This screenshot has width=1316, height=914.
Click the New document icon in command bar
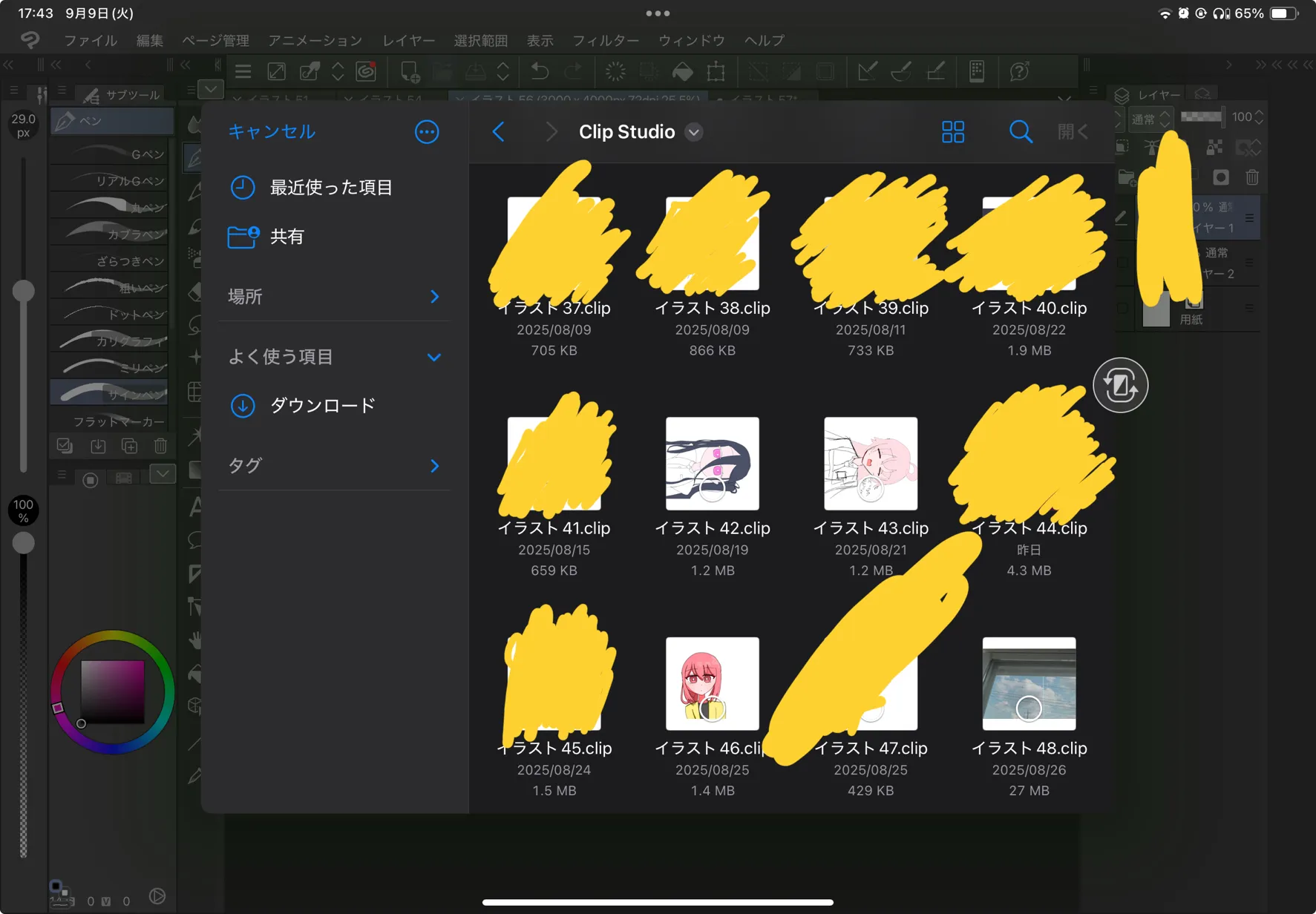pos(409,71)
